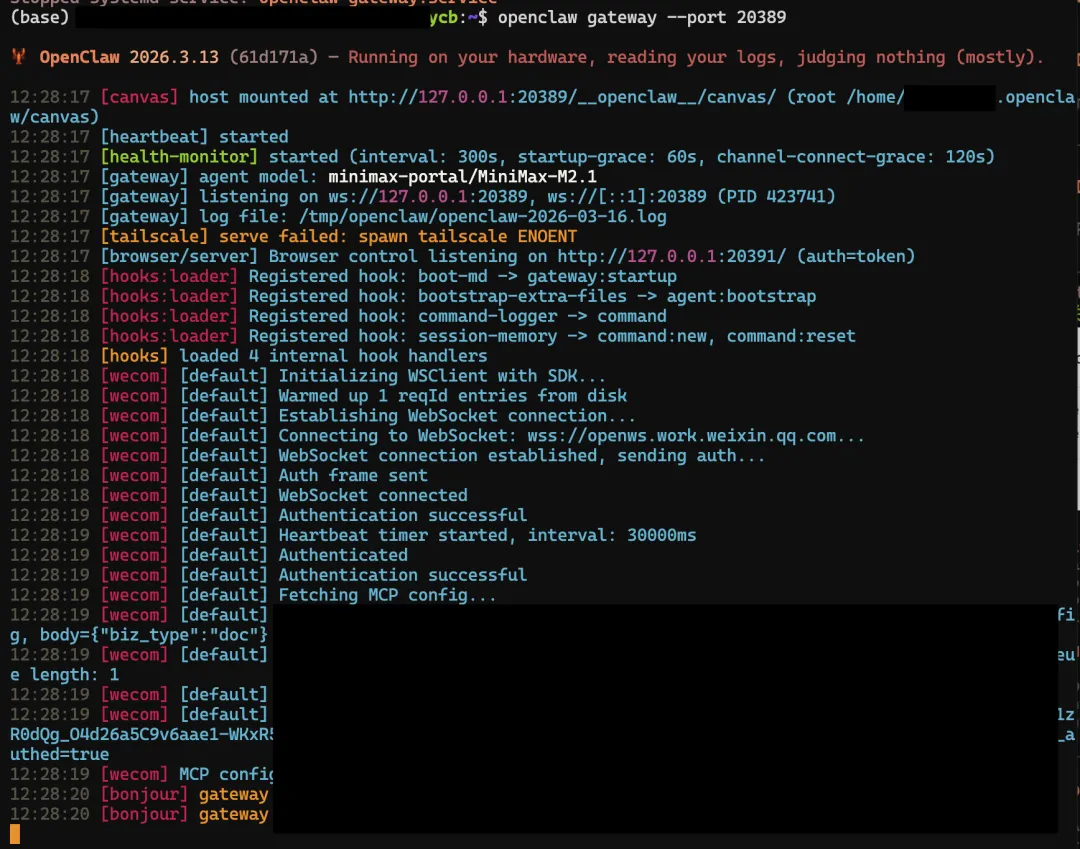The width and height of the screenshot is (1080, 849).
Task: Click the '[canvas]' tag
Action: [139, 97]
